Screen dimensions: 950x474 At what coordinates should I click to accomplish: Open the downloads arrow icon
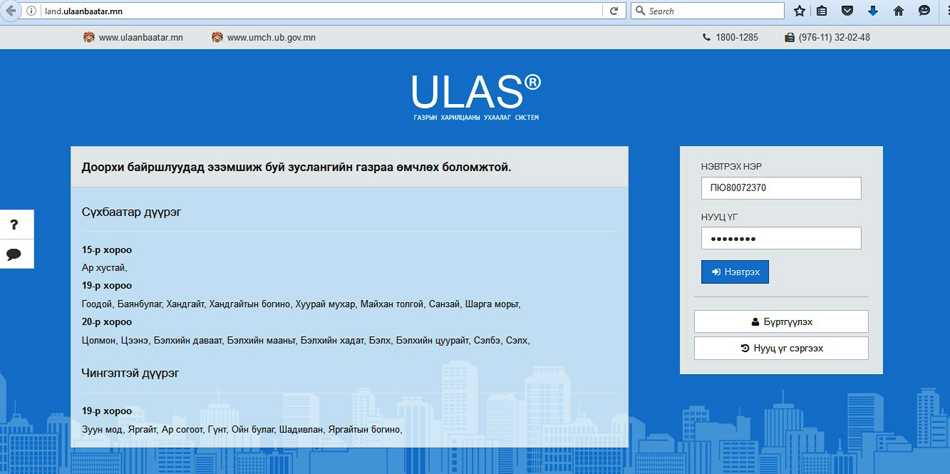(872, 11)
